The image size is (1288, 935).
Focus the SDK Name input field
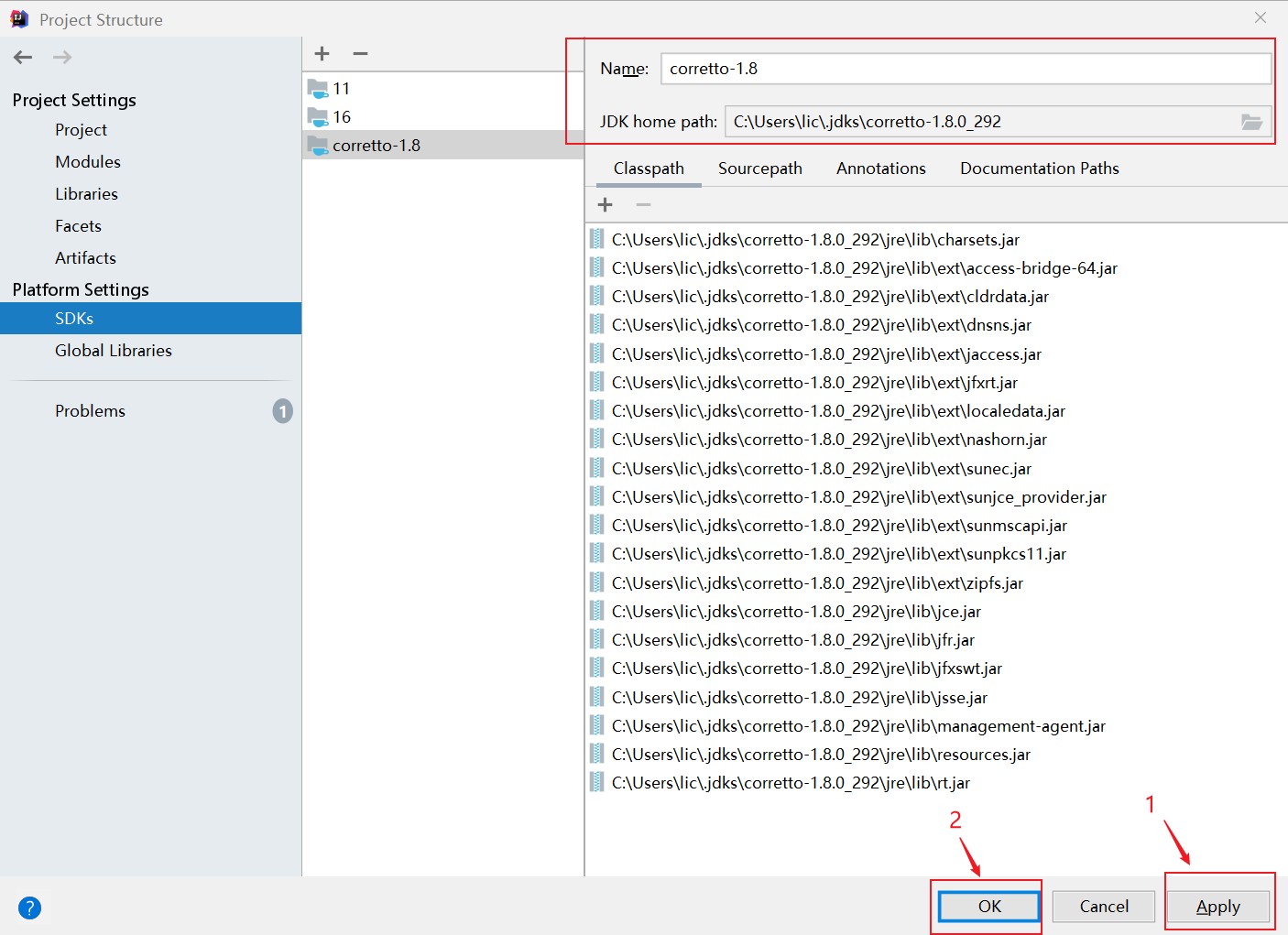[966, 69]
